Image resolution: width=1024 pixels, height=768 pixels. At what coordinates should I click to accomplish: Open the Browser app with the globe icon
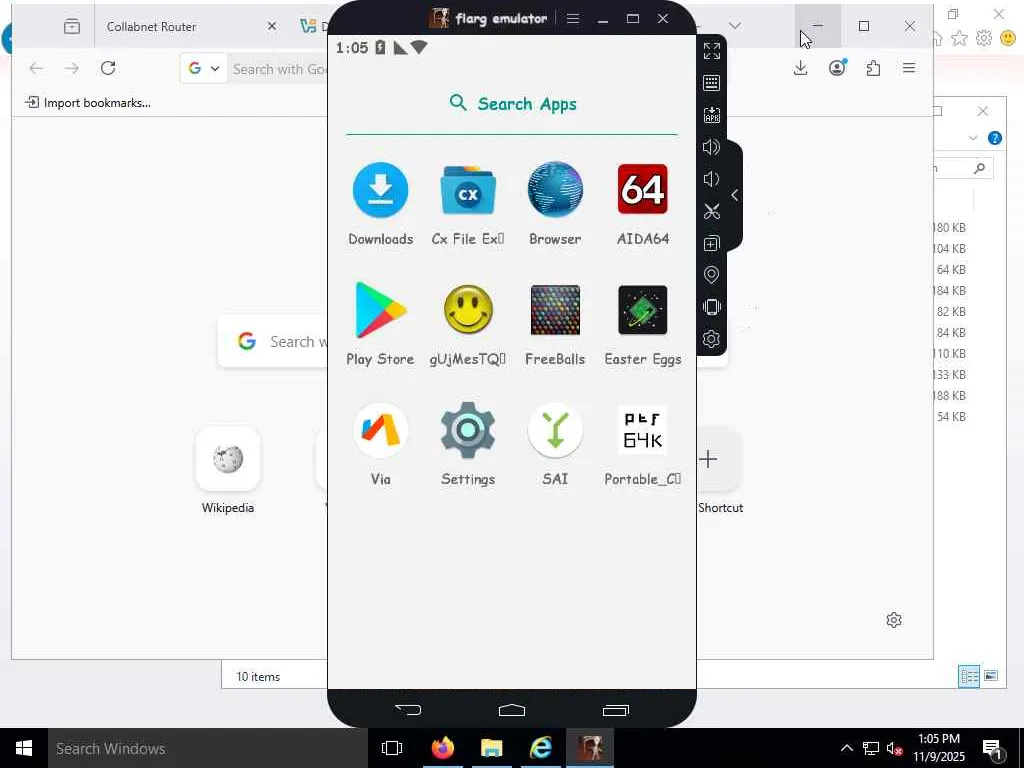coord(555,190)
